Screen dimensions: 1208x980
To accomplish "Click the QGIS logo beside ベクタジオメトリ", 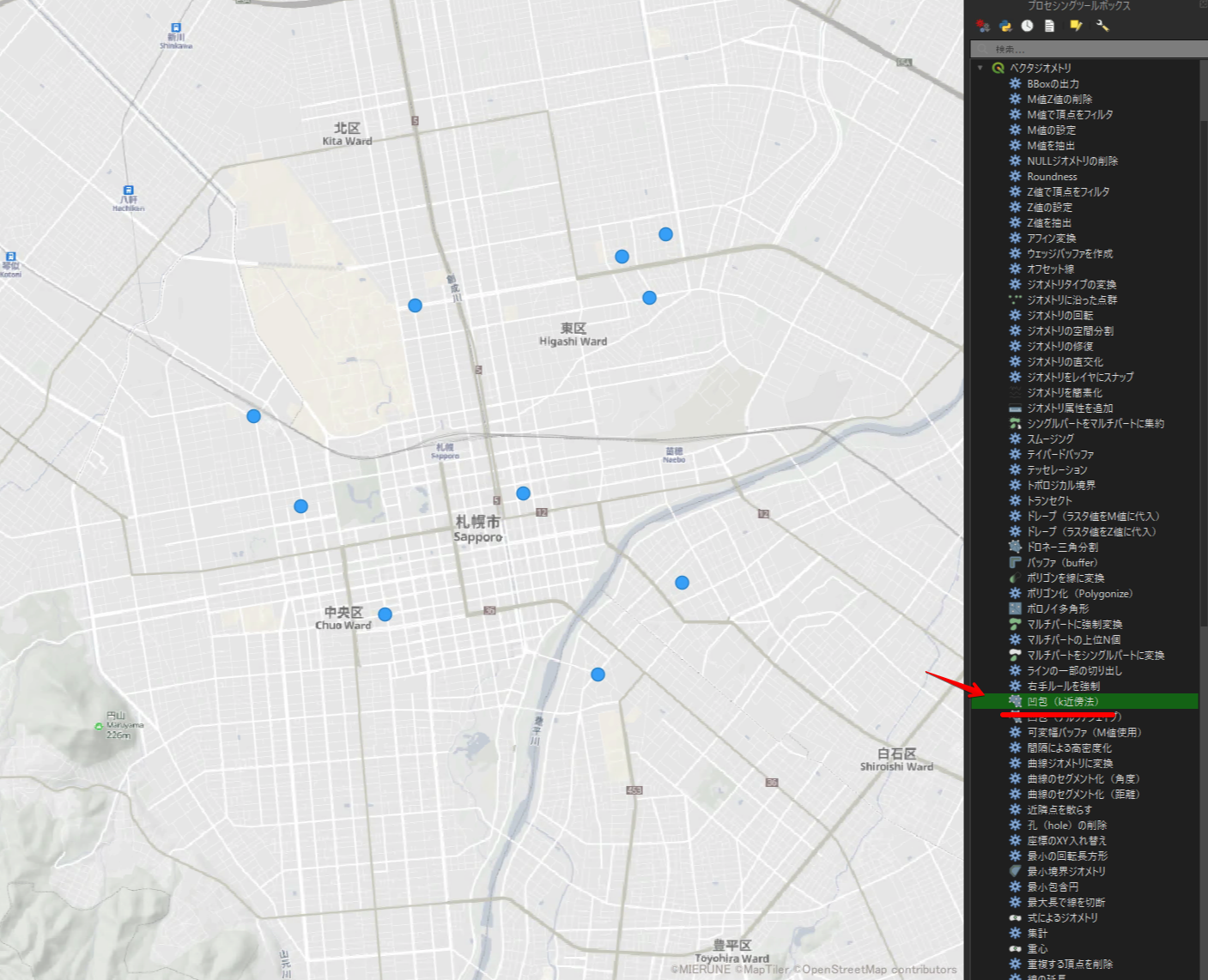I will (x=998, y=68).
